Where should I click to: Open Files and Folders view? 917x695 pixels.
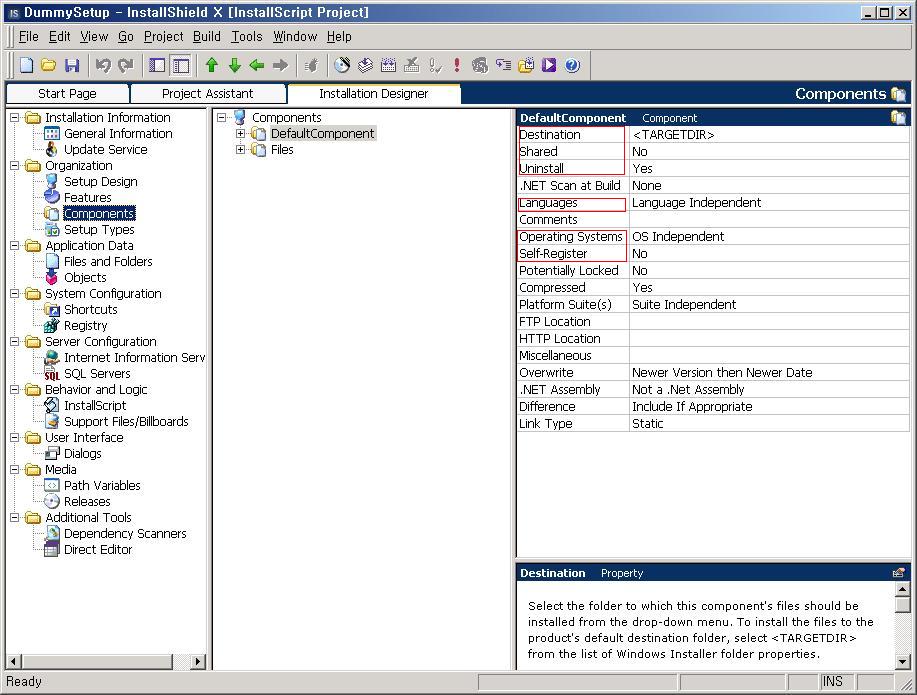tap(108, 262)
